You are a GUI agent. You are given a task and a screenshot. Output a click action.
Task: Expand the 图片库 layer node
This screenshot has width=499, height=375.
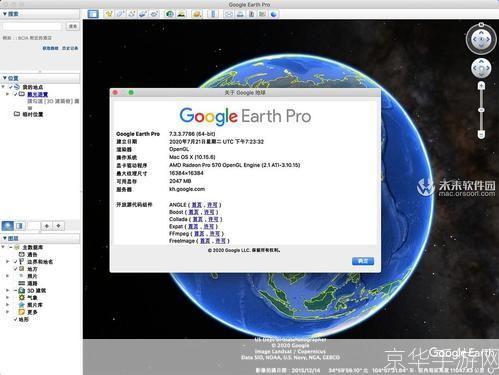coord(8,305)
